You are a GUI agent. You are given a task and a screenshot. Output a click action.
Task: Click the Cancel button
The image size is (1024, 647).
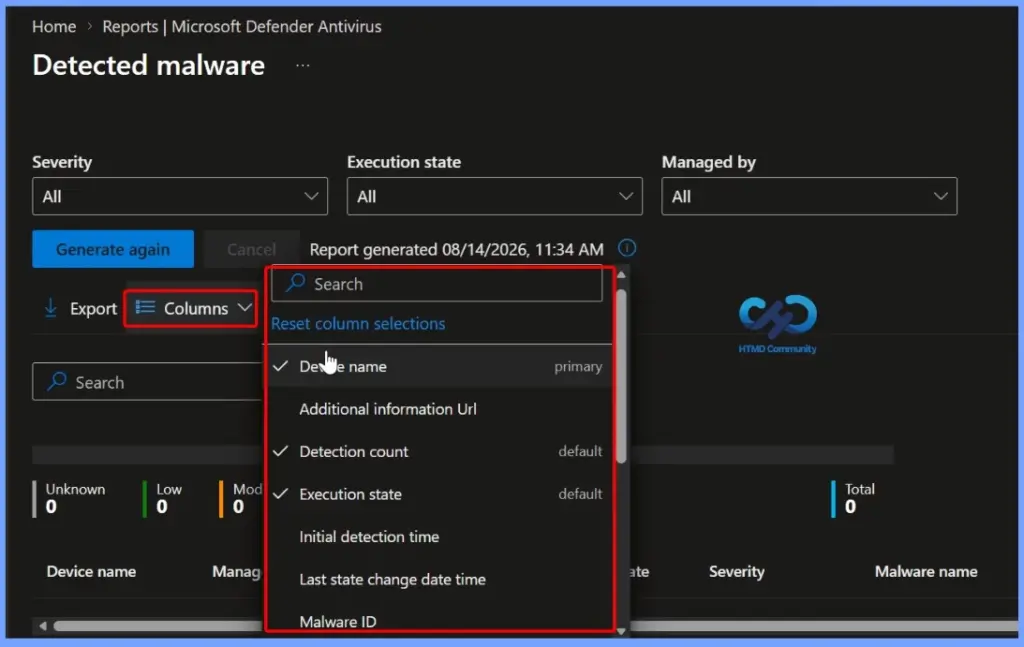251,249
